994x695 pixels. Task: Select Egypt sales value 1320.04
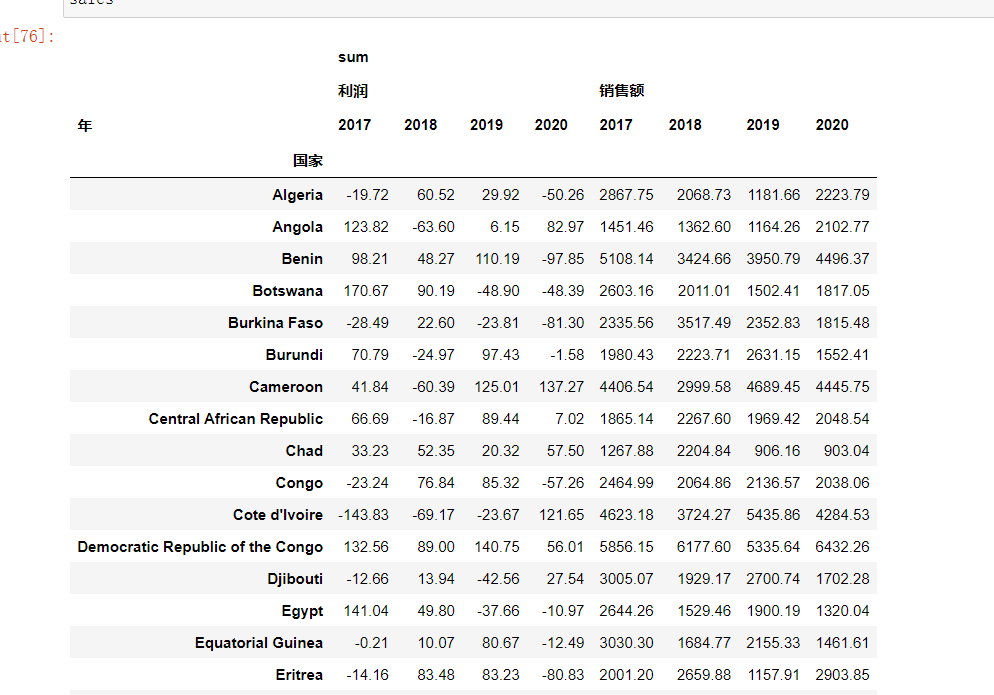point(842,611)
